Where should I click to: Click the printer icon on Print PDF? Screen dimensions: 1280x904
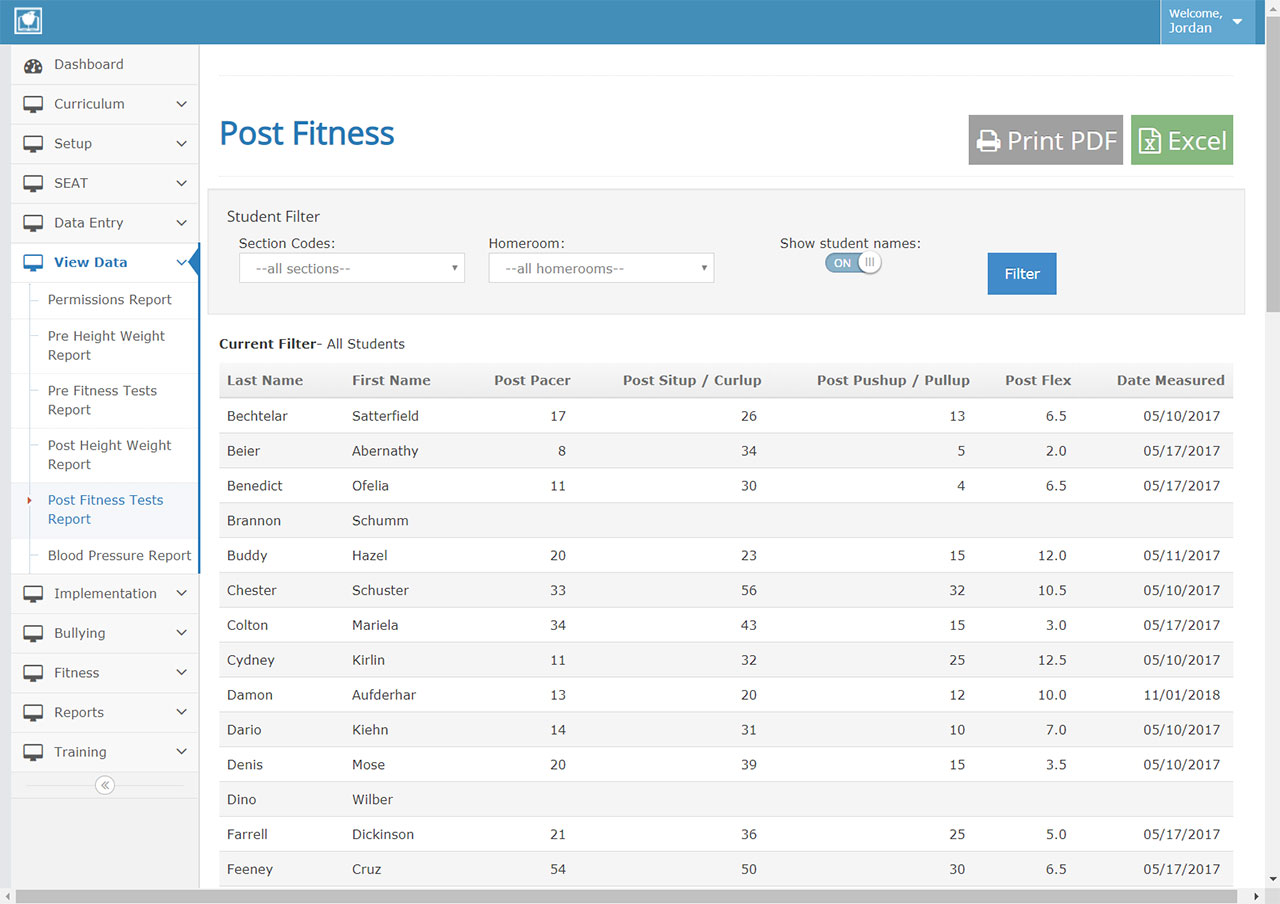[988, 141]
